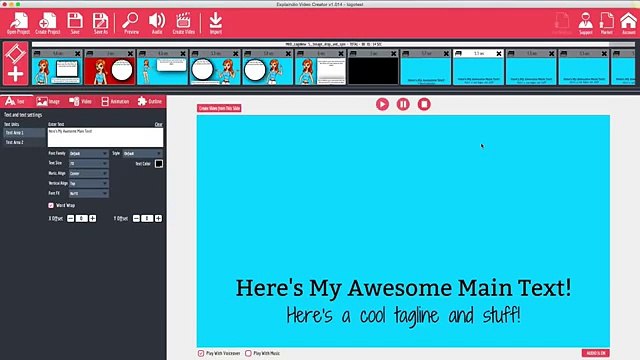Close the black slide with its X icon
Screen dimensions: 640x360
pos(393,53)
